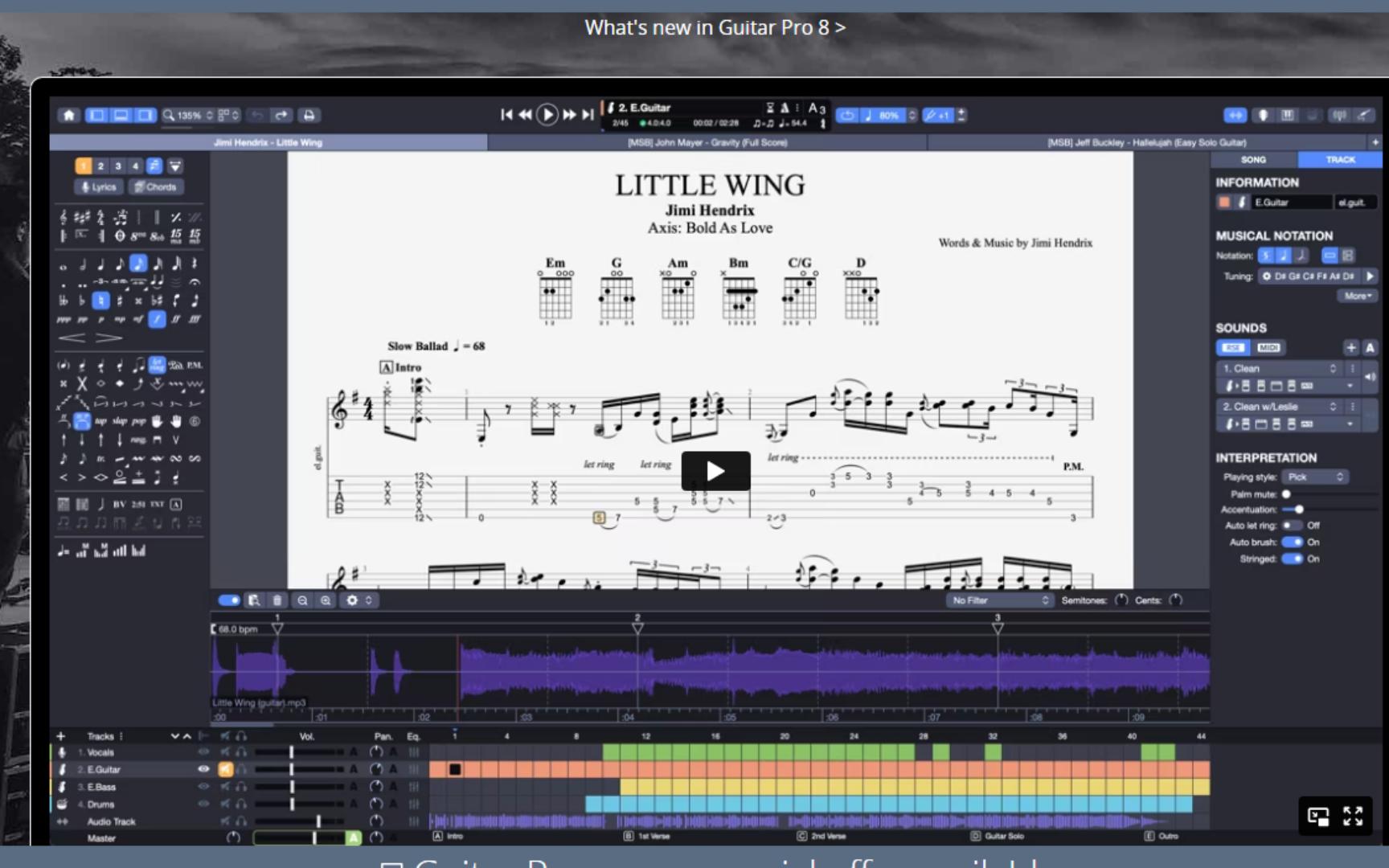The image size is (1389, 868).
Task: Play the video using the center play button
Action: (x=715, y=471)
